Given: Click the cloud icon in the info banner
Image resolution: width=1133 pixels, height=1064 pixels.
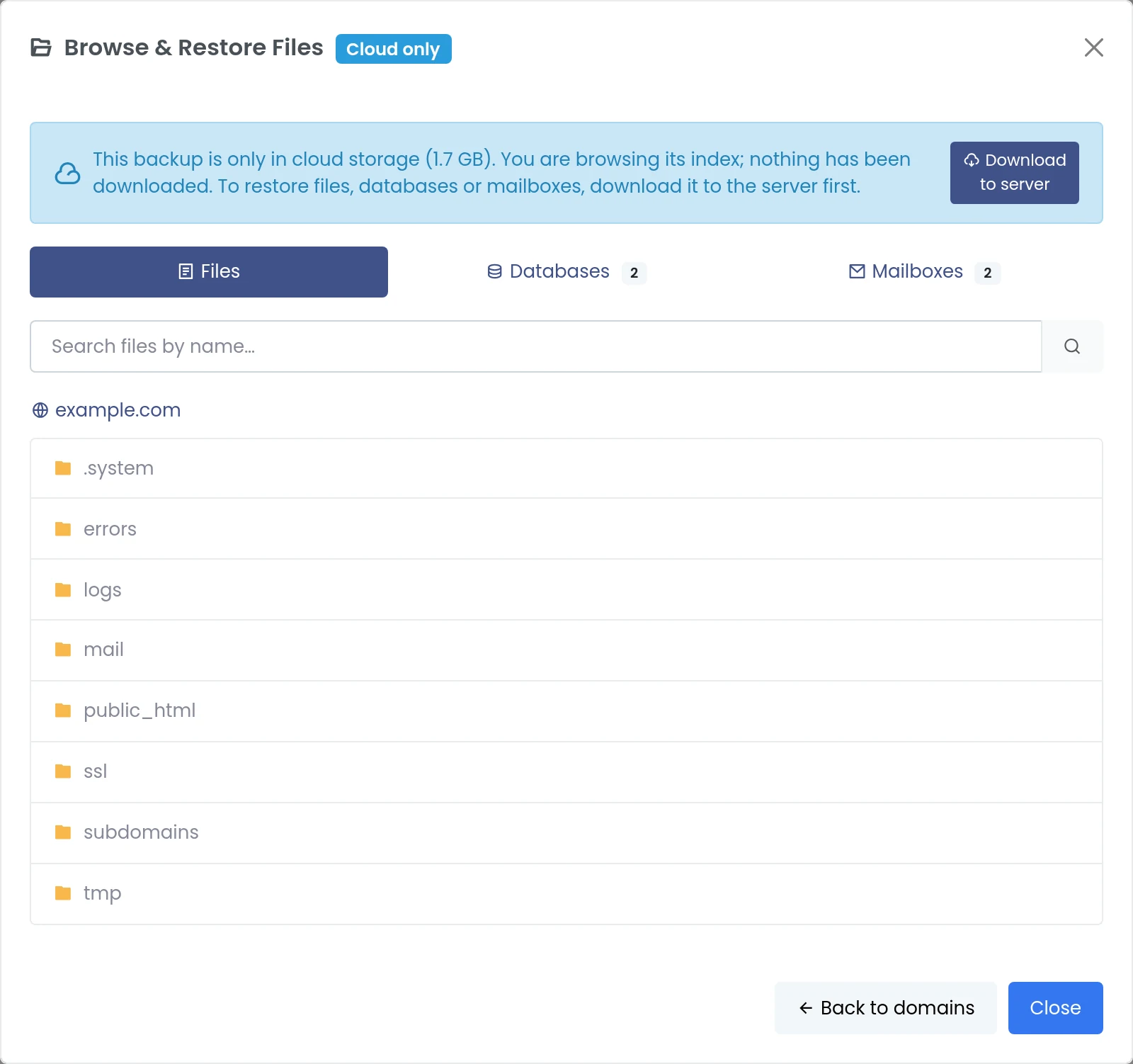Looking at the screenshot, I should (67, 173).
